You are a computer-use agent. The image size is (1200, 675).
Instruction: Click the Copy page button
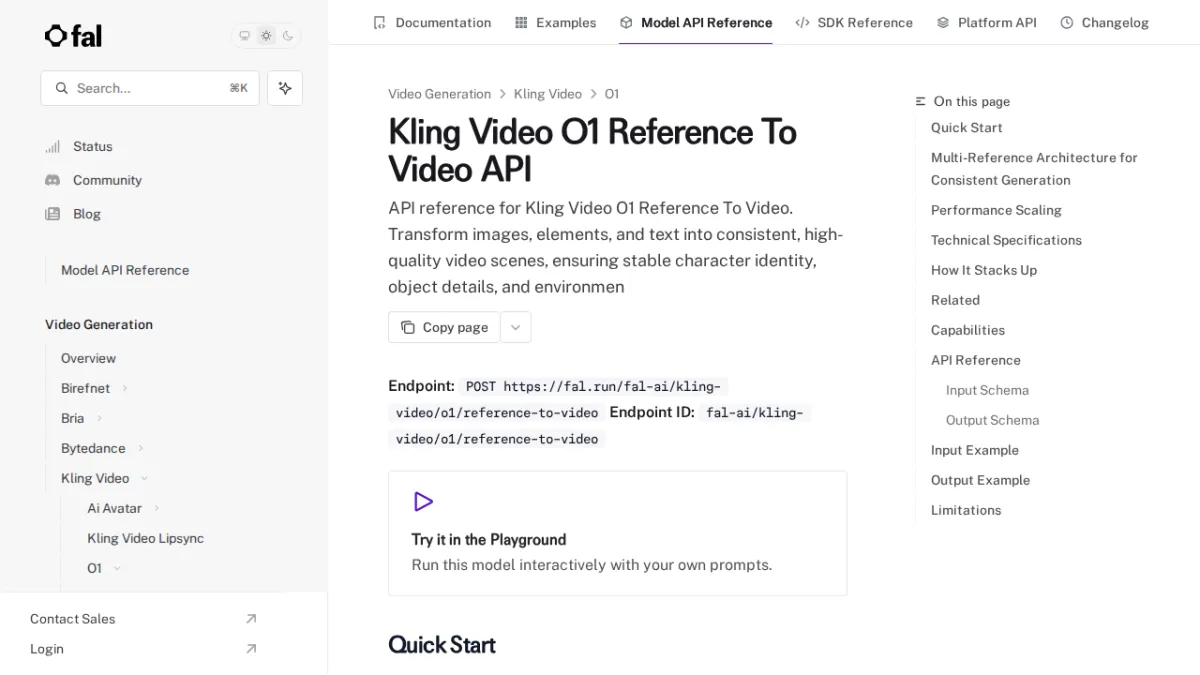pos(444,327)
